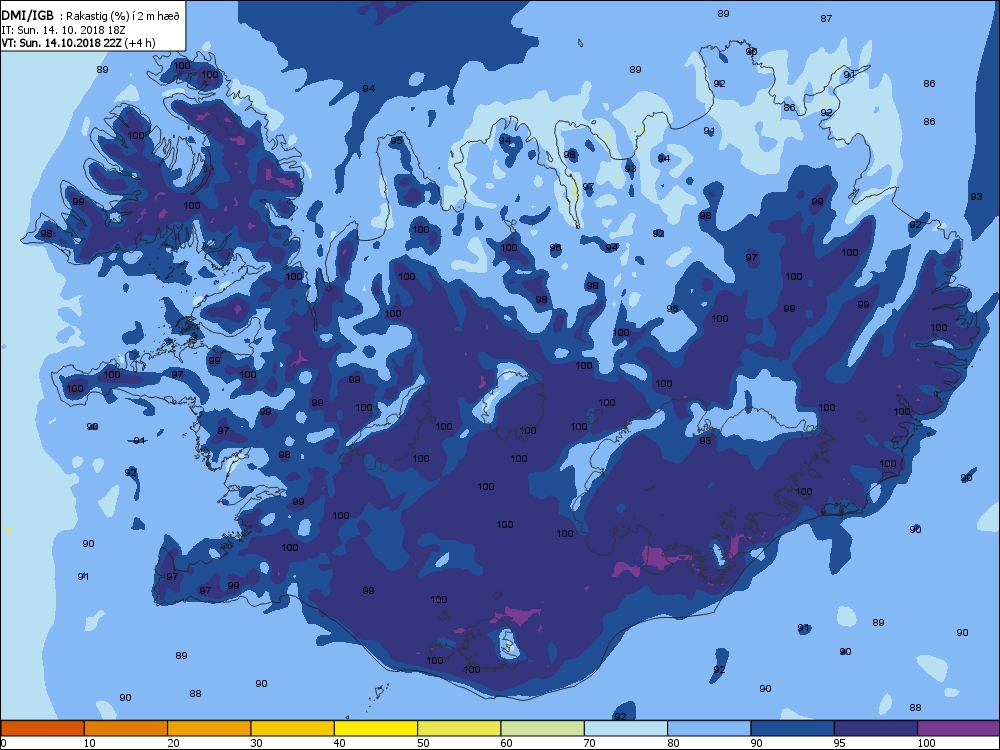Click the '100' label under the color bar
1000x750 pixels.
pos(926,743)
